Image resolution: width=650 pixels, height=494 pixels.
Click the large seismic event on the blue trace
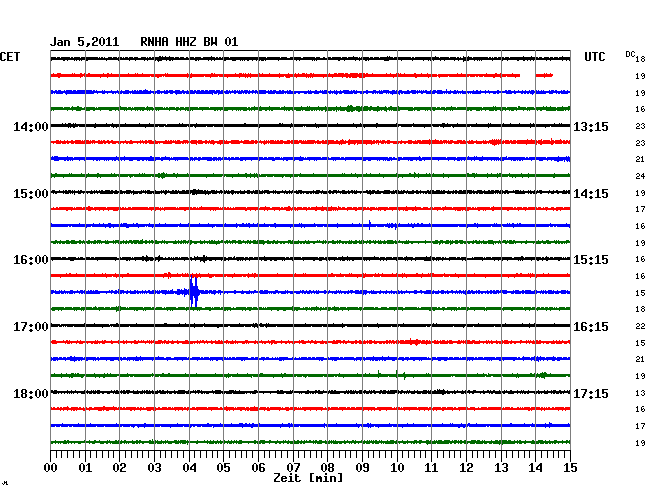tap(194, 292)
